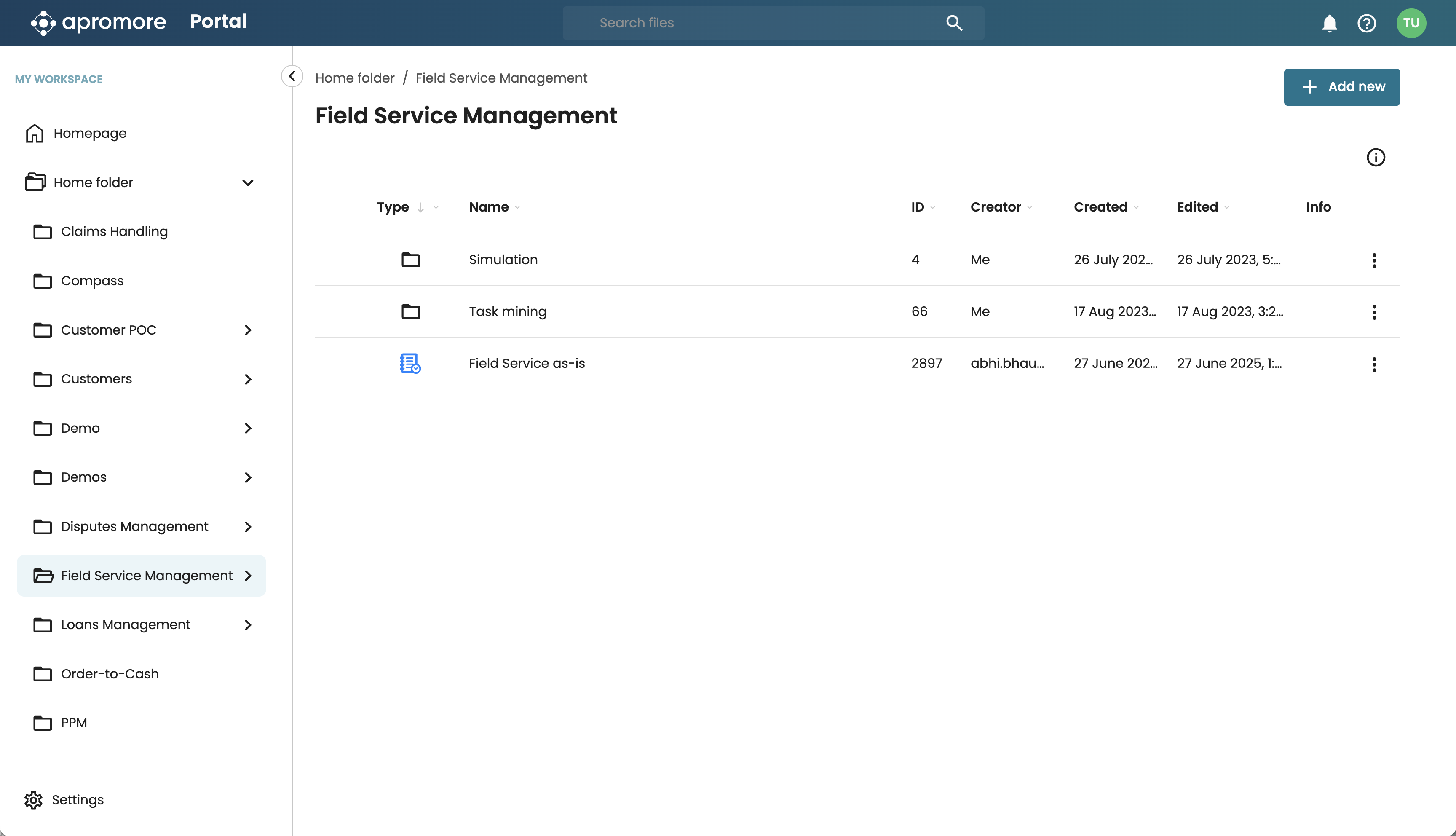Click Field Service Management breadcrumb
Screen dimensions: 1456x836
click(501, 78)
